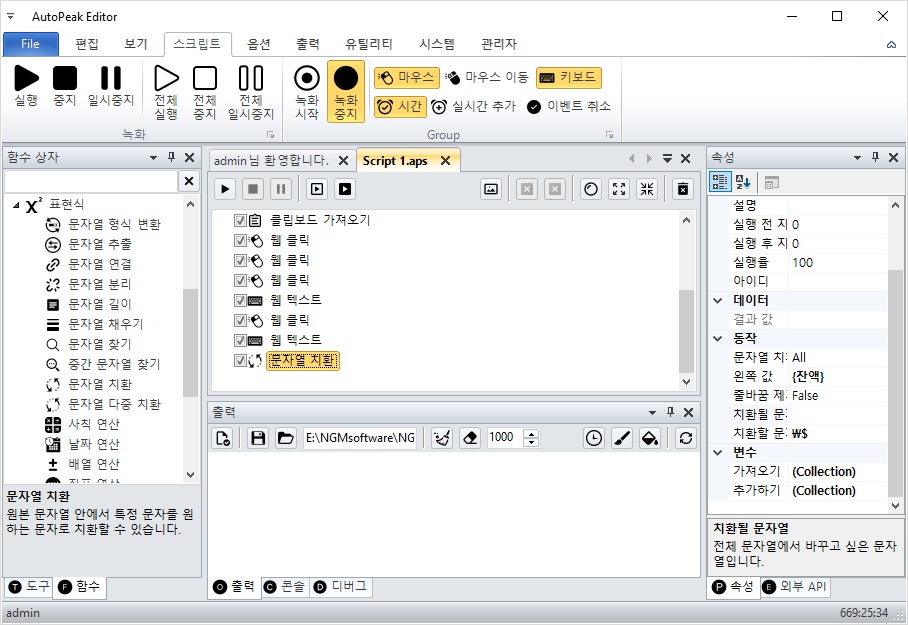Start recording with 녹화 시작
Screen dimensions: 908x625
[307, 93]
